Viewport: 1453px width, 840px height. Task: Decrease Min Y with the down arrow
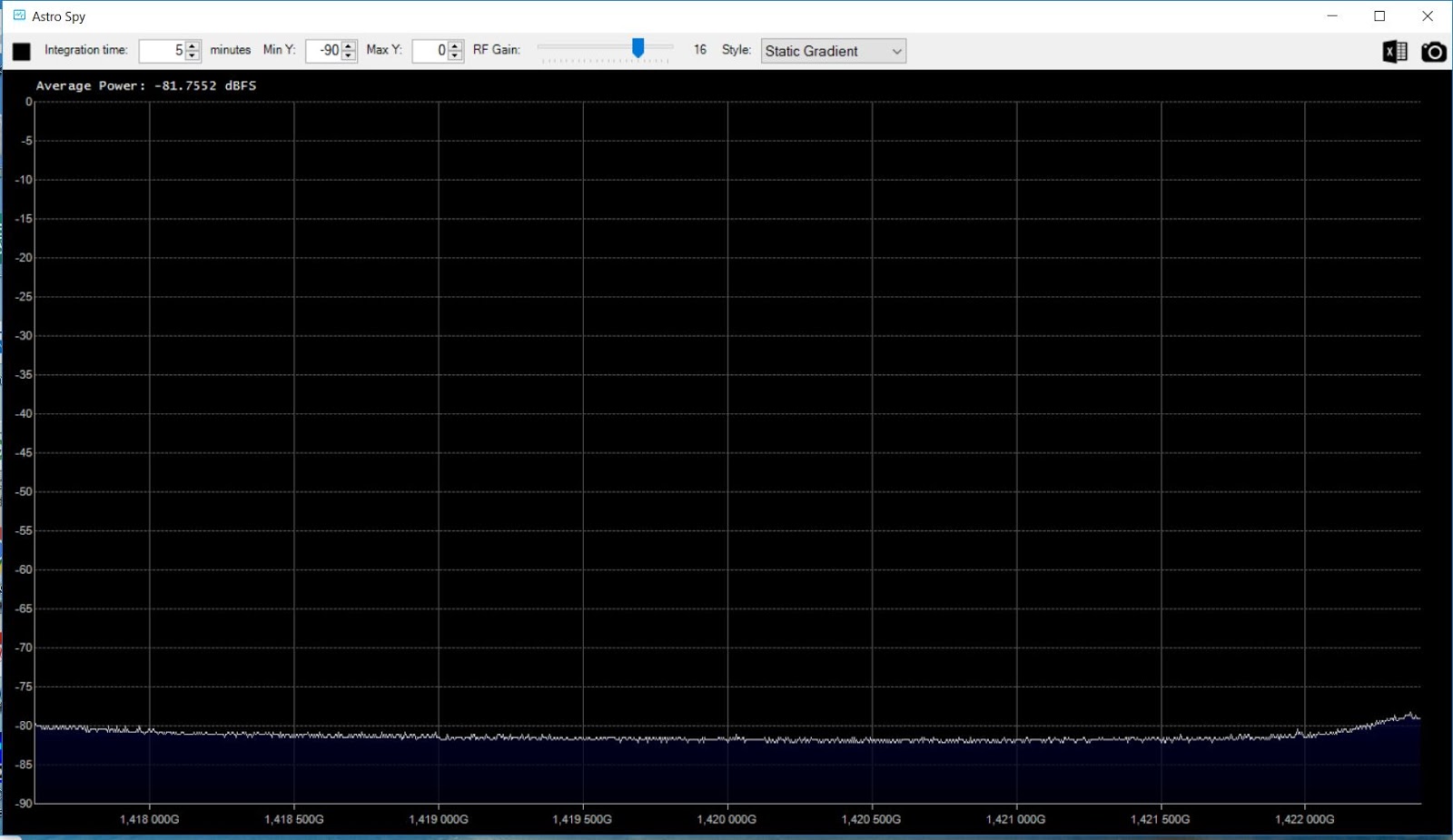(x=349, y=56)
